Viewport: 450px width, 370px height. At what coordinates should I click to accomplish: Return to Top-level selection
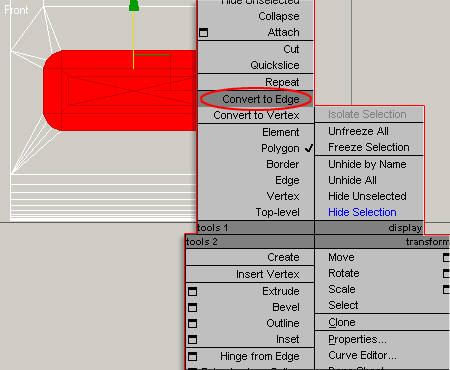tap(277, 212)
